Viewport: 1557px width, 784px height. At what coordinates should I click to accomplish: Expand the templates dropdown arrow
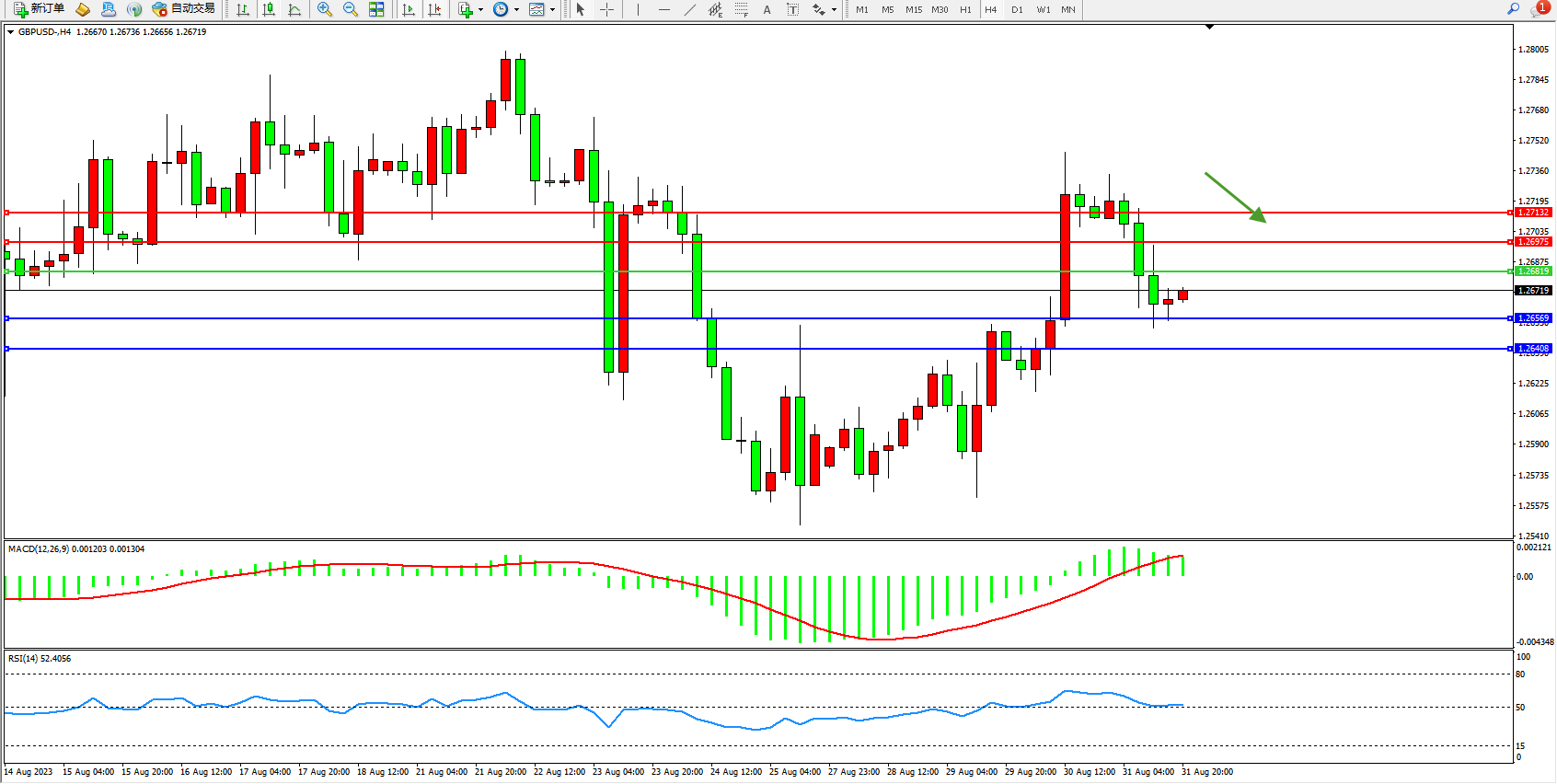(552, 10)
